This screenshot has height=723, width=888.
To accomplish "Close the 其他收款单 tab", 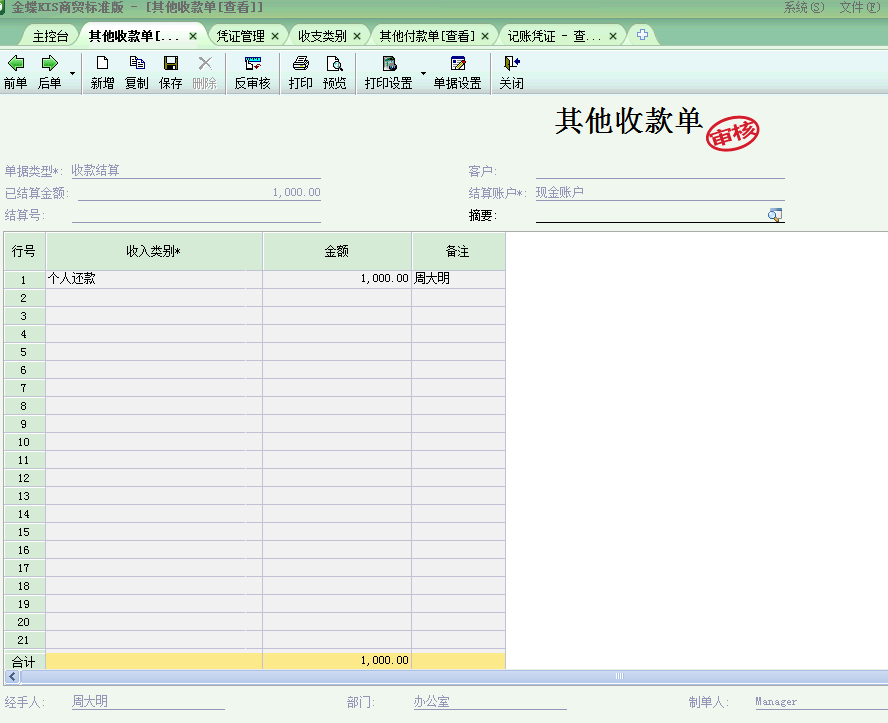I will click(193, 36).
